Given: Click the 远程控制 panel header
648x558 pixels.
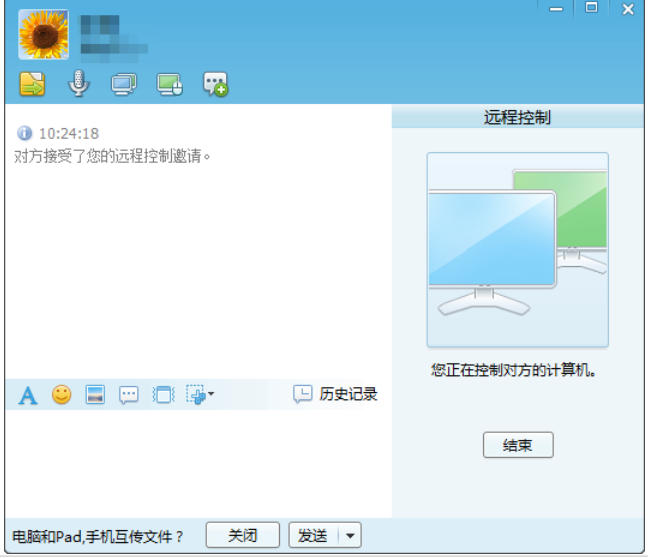Looking at the screenshot, I should point(517,117).
